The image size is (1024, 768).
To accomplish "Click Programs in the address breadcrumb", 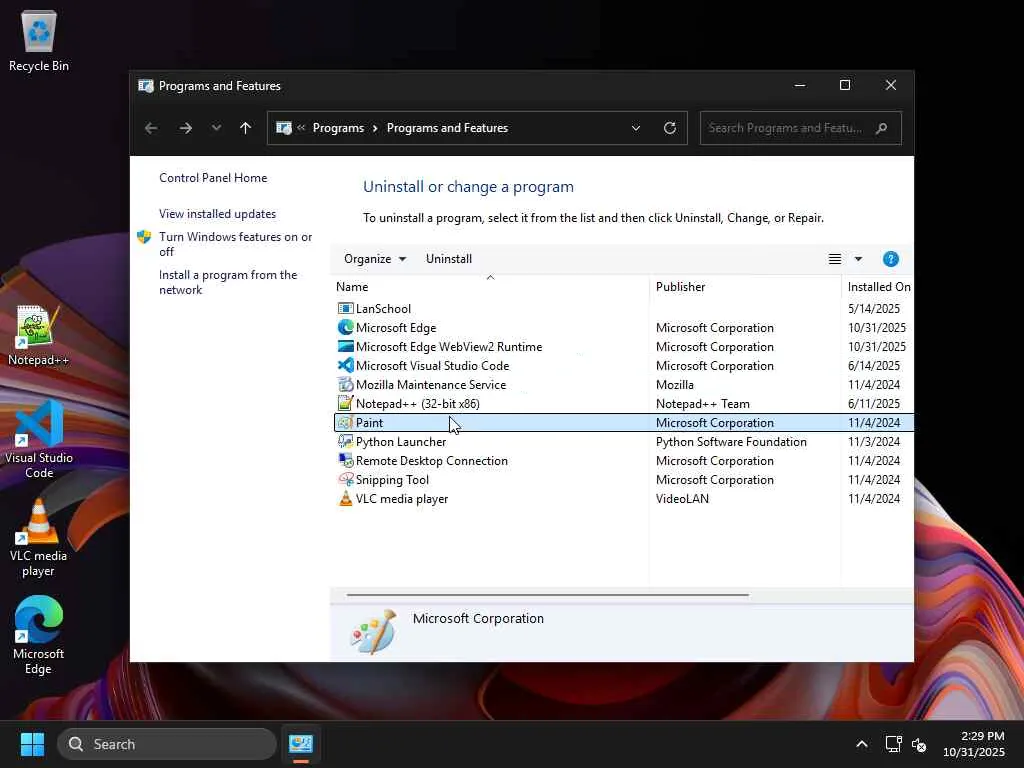I will (338, 128).
